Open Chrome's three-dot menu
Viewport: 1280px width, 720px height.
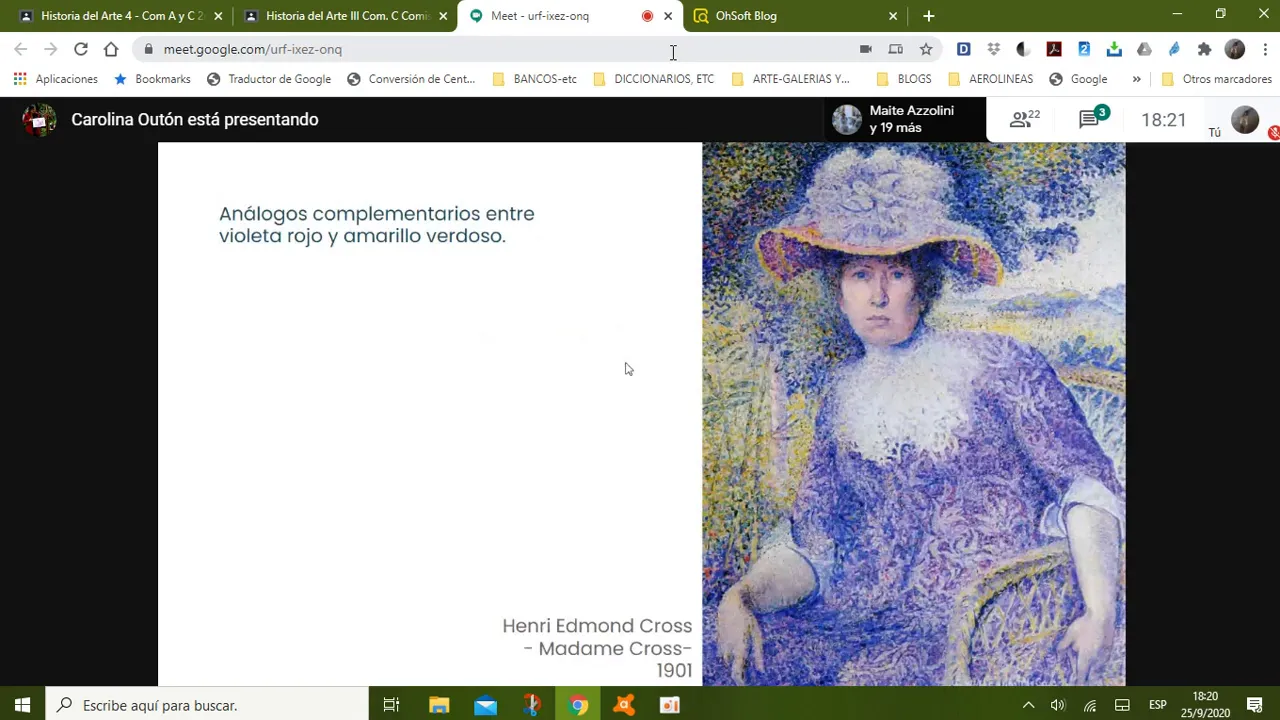pyautogui.click(x=1265, y=49)
